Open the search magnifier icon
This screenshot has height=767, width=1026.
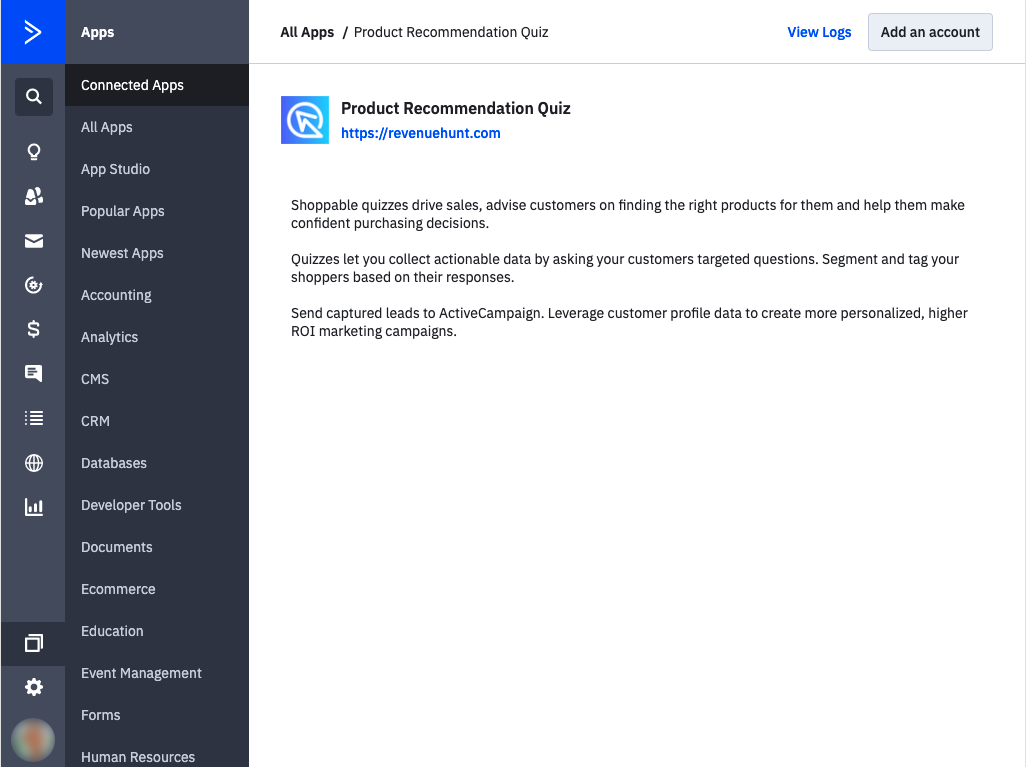33,97
